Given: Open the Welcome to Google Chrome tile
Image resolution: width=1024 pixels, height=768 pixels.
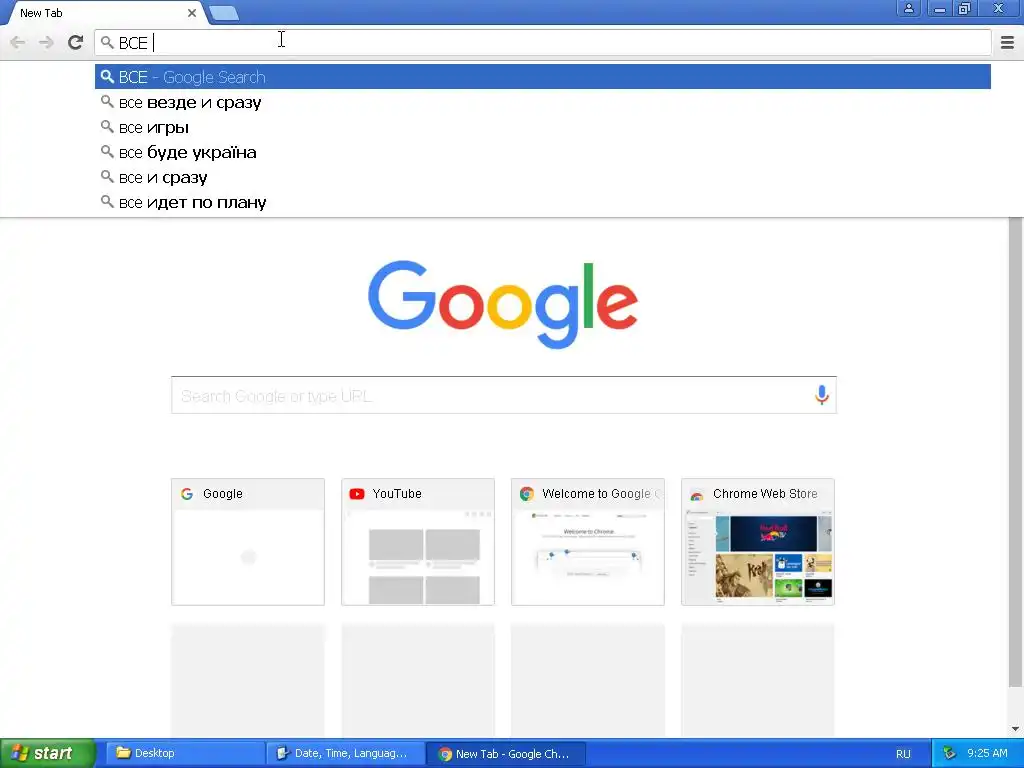Looking at the screenshot, I should coord(588,542).
